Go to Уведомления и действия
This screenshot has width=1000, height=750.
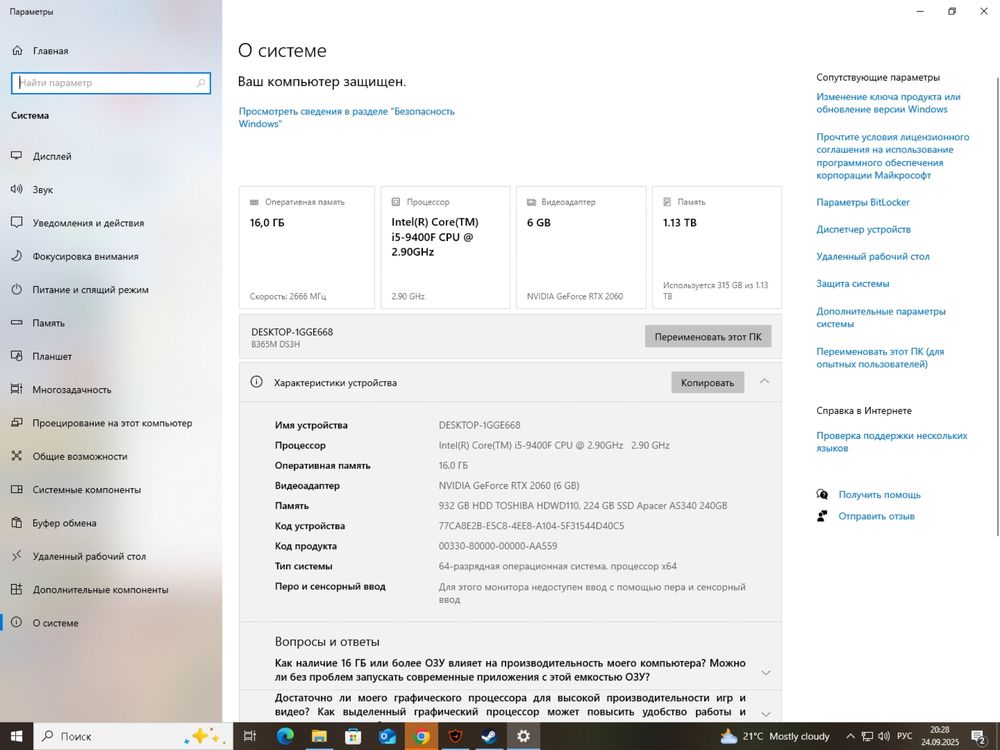click(x=88, y=223)
